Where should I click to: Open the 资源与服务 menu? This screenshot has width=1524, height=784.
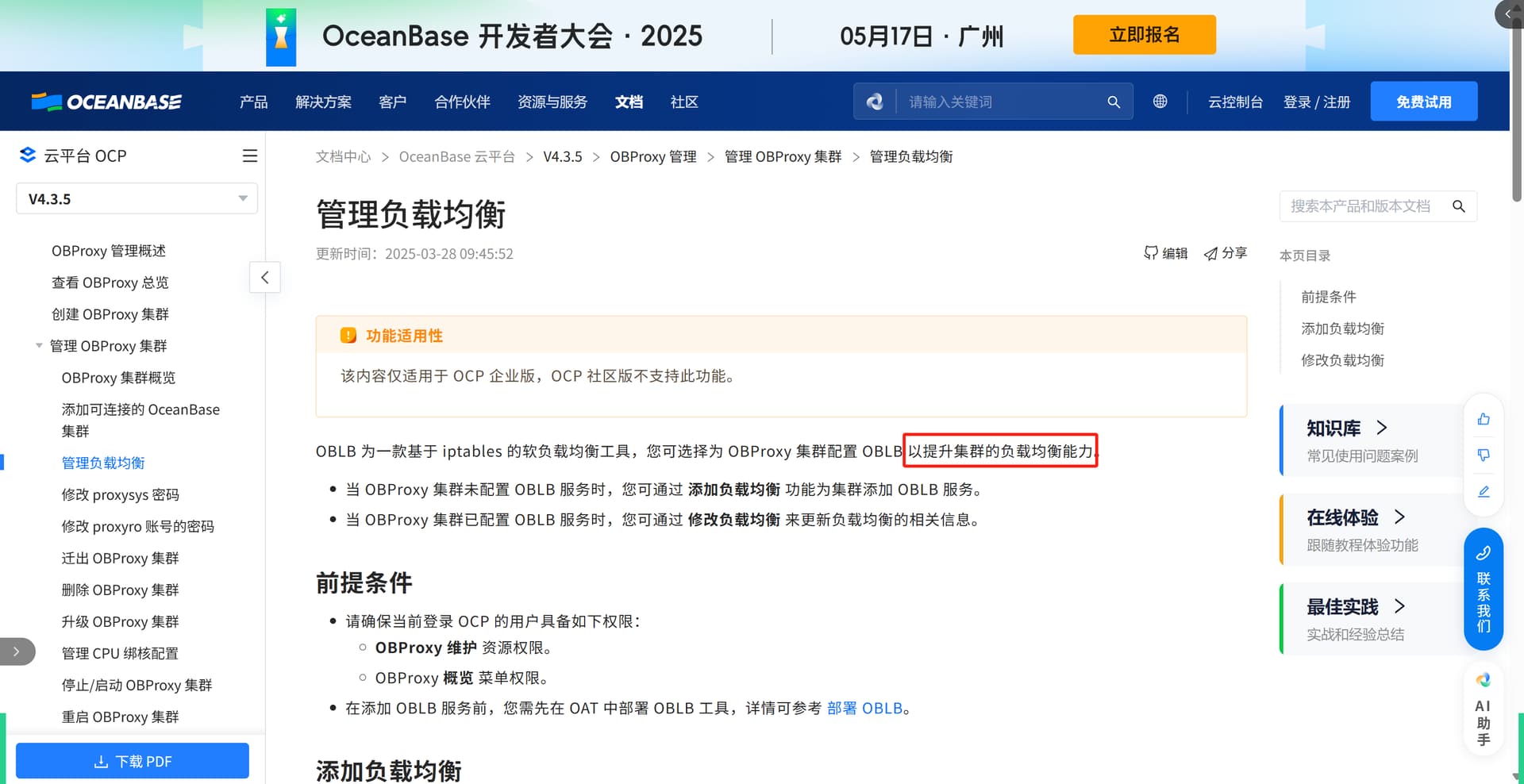[x=552, y=102]
